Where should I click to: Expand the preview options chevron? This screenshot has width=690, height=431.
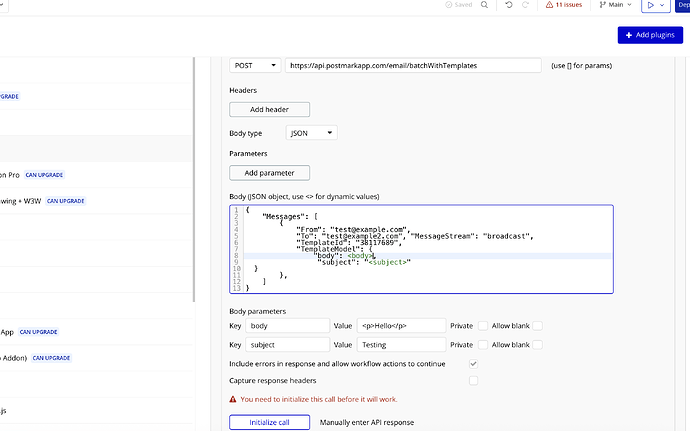tap(662, 5)
